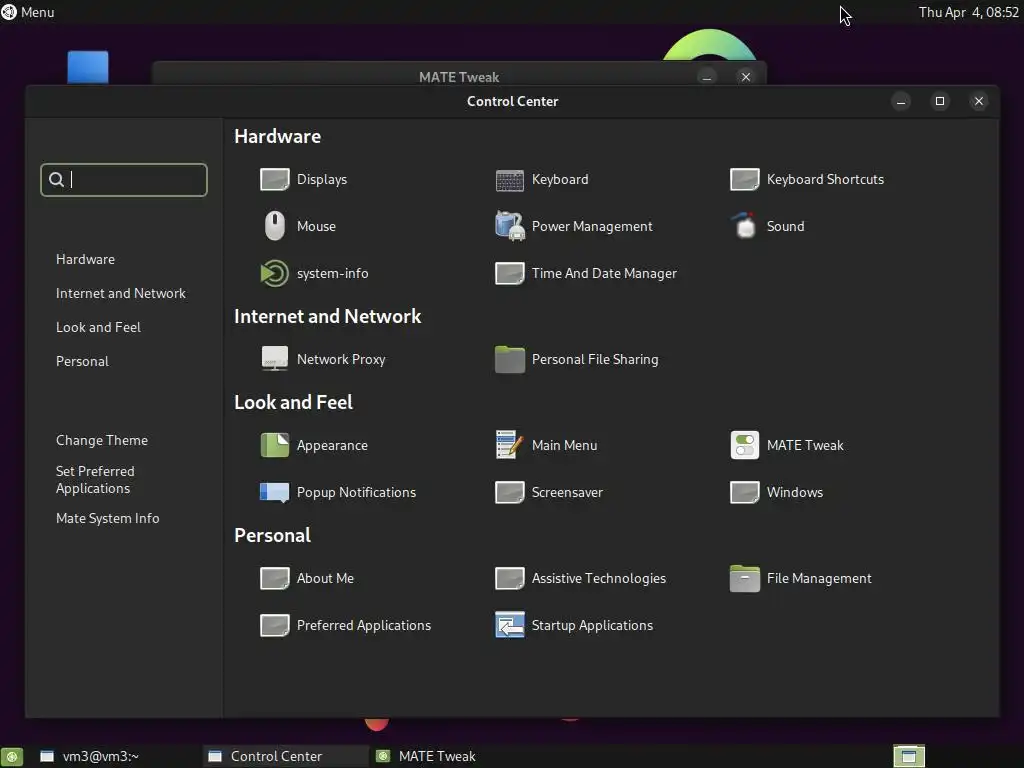The image size is (1024, 768).
Task: Open the Sound settings icon
Action: pos(744,226)
